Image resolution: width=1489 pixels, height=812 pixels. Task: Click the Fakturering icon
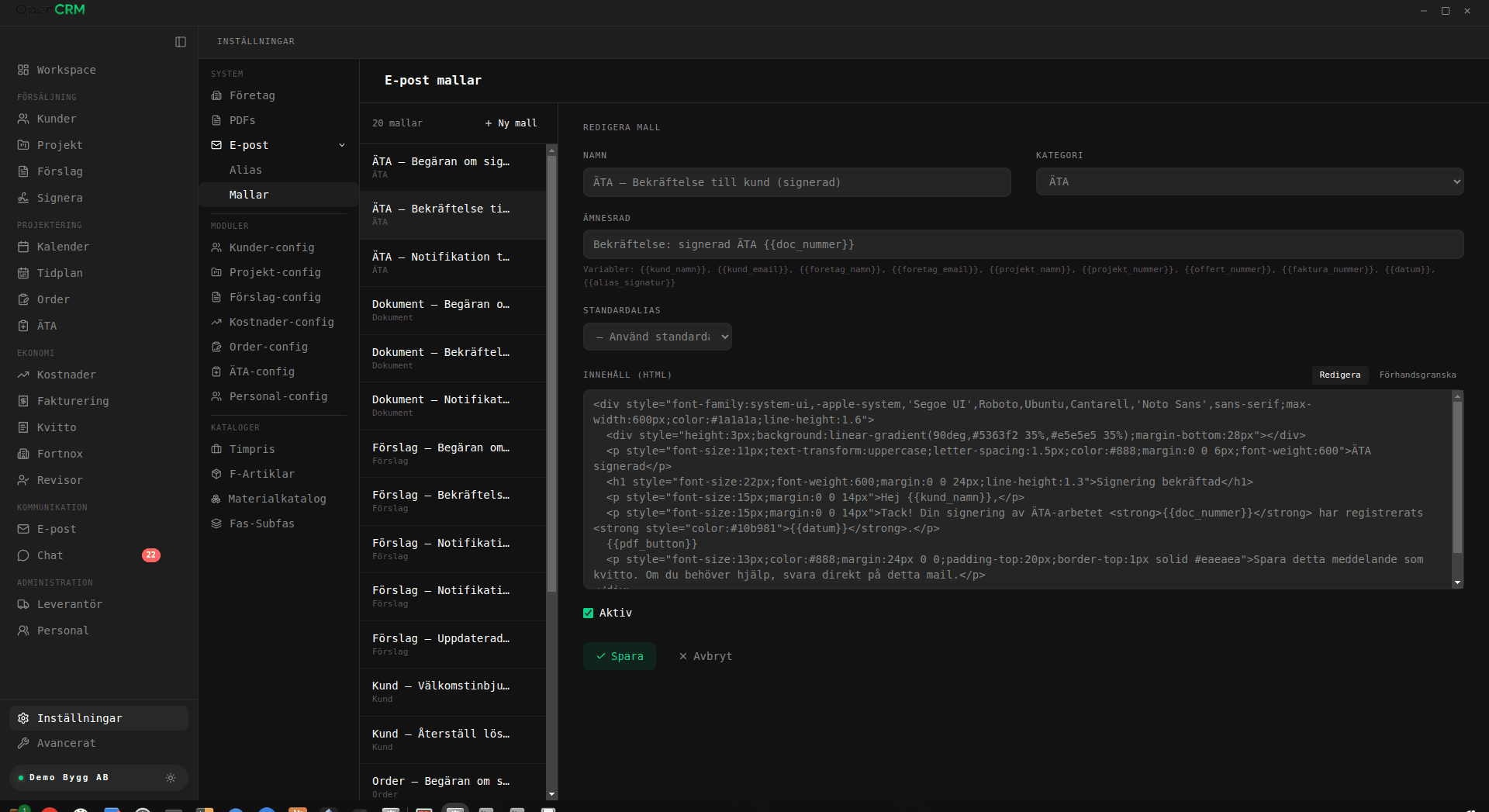(x=23, y=401)
